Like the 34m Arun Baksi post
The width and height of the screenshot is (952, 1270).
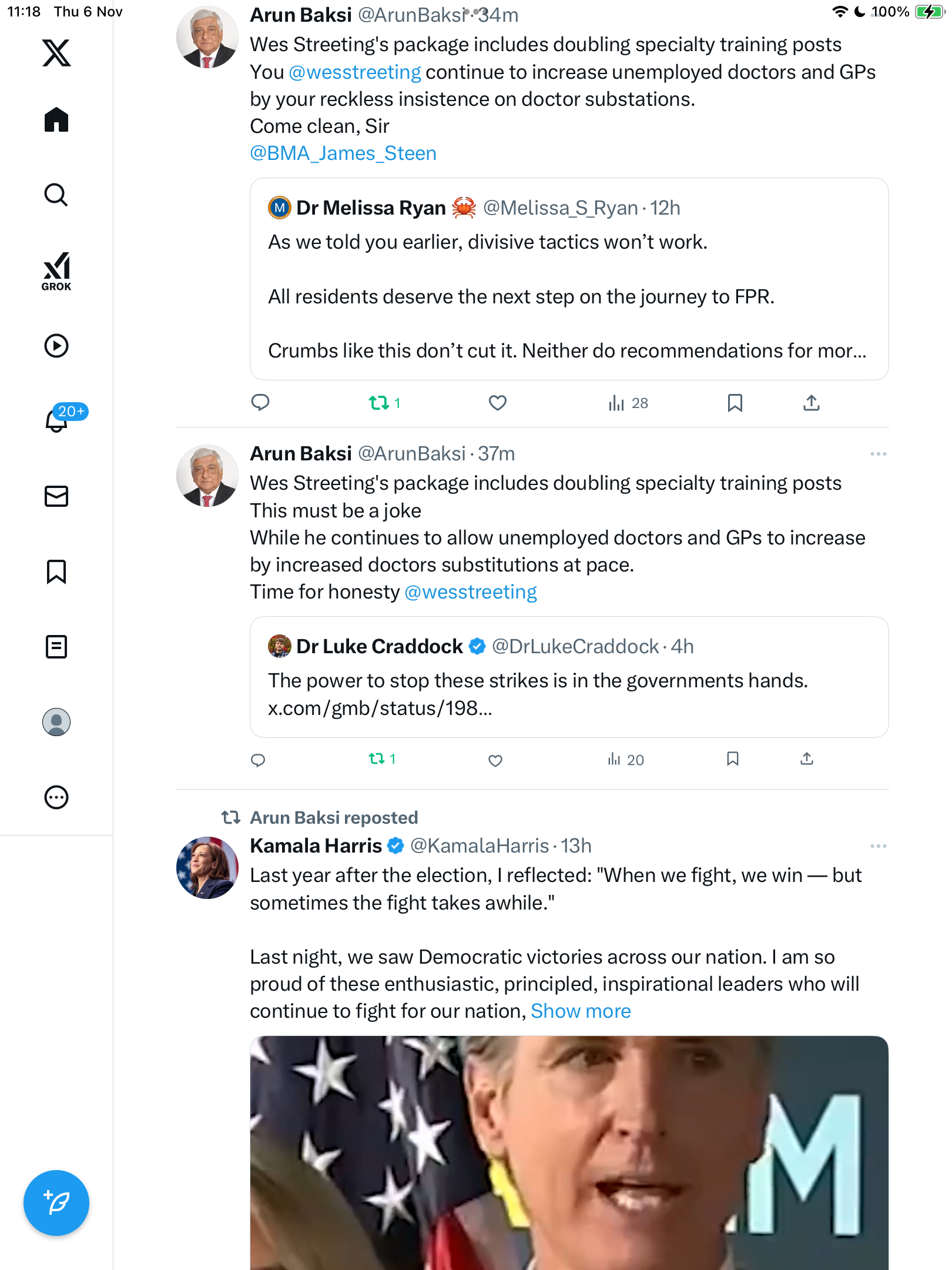[497, 403]
